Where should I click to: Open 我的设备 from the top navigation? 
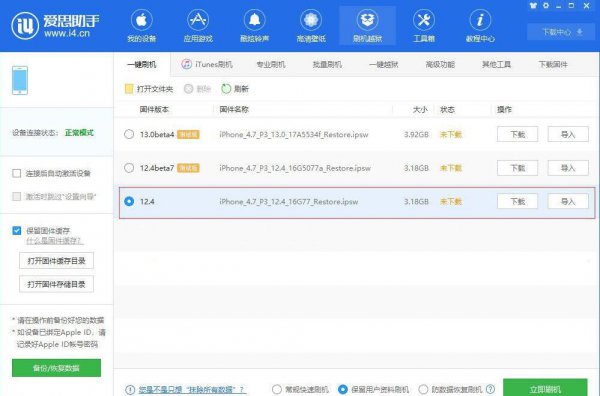(142, 26)
